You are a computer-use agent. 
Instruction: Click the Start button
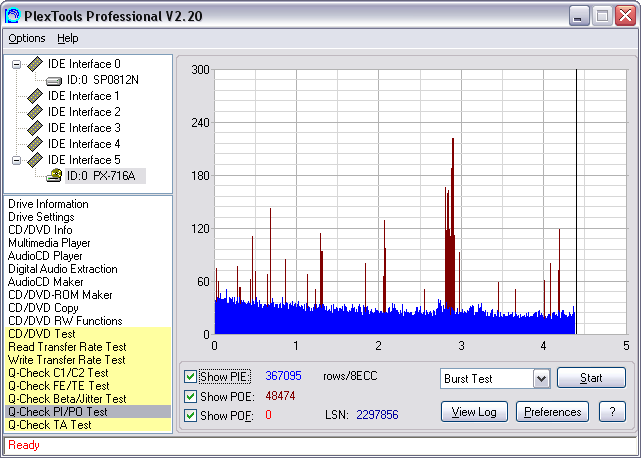point(591,377)
